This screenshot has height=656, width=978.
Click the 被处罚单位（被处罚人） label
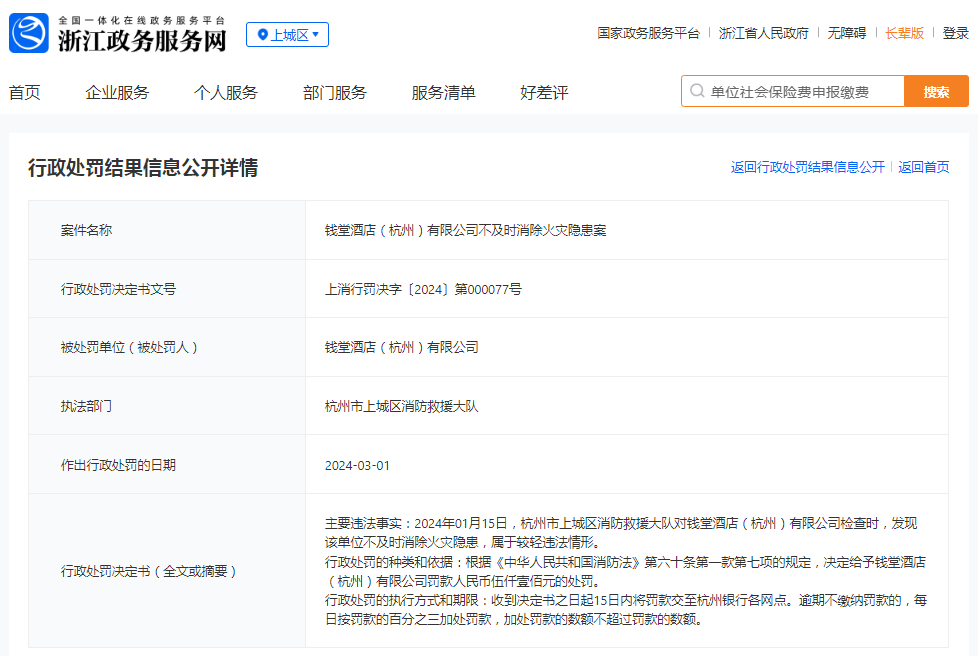129,347
